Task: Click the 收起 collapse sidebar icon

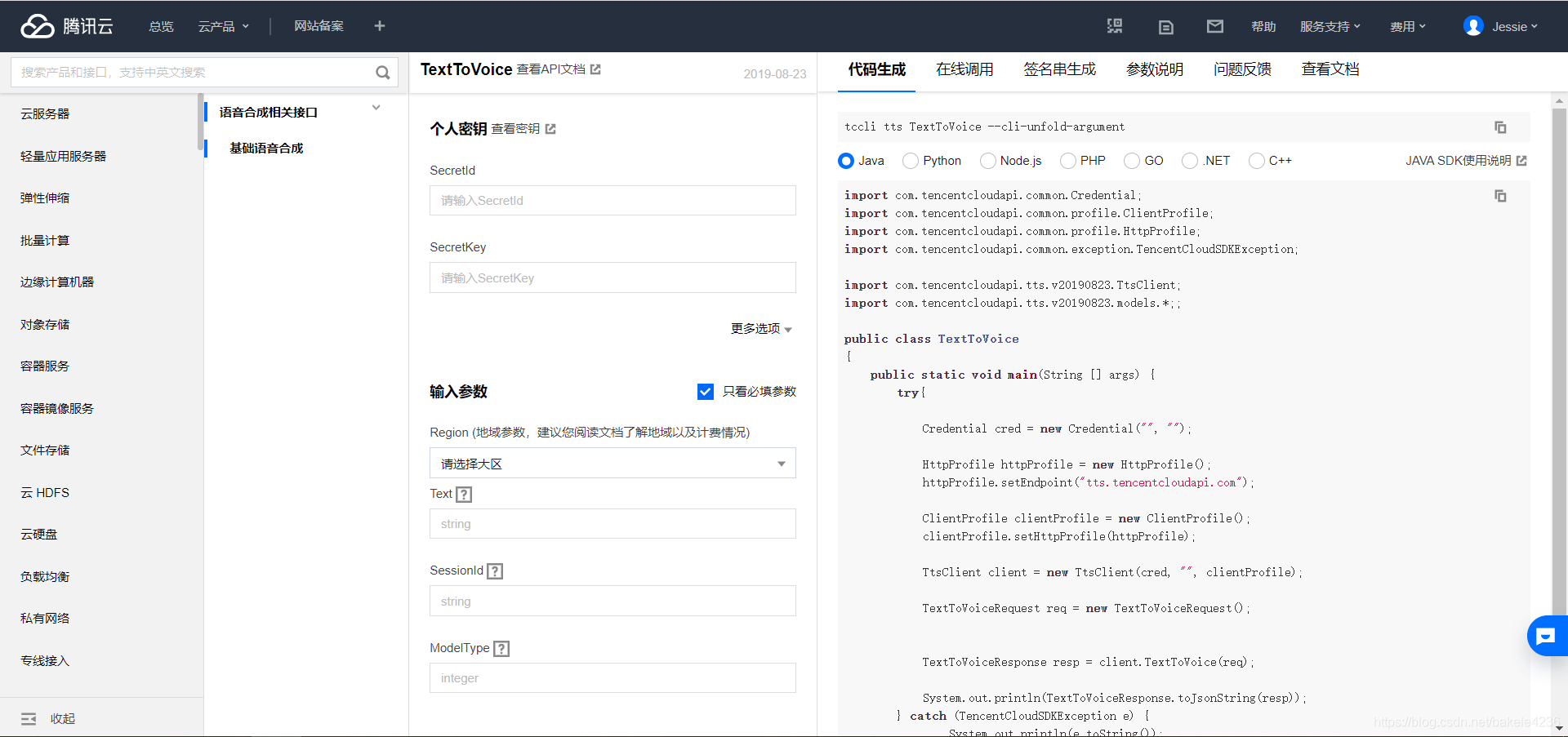Action: (29, 719)
